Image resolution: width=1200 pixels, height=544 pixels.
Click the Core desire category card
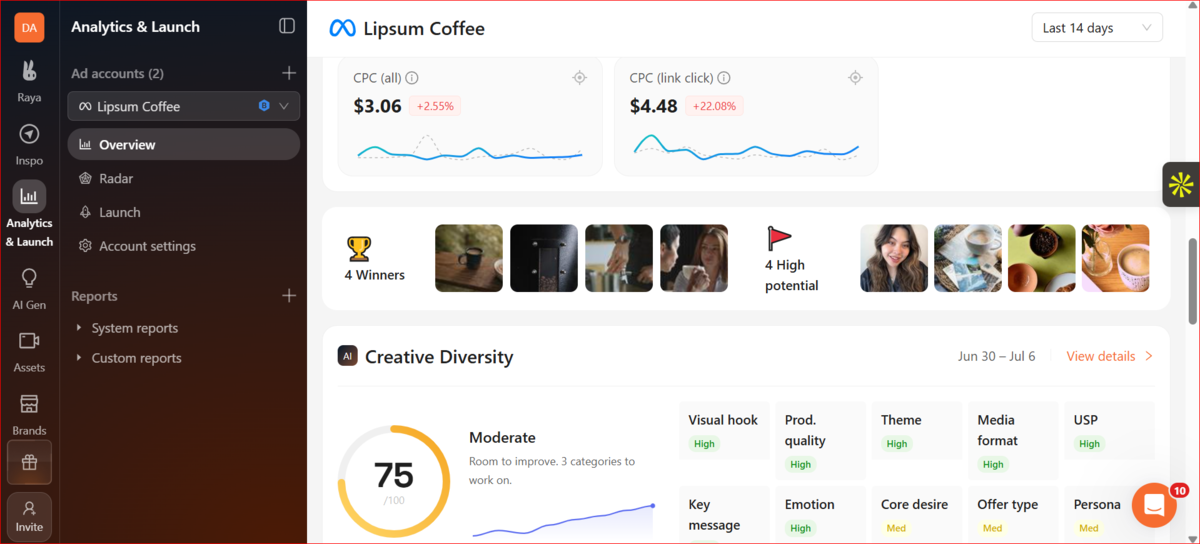[x=916, y=515]
